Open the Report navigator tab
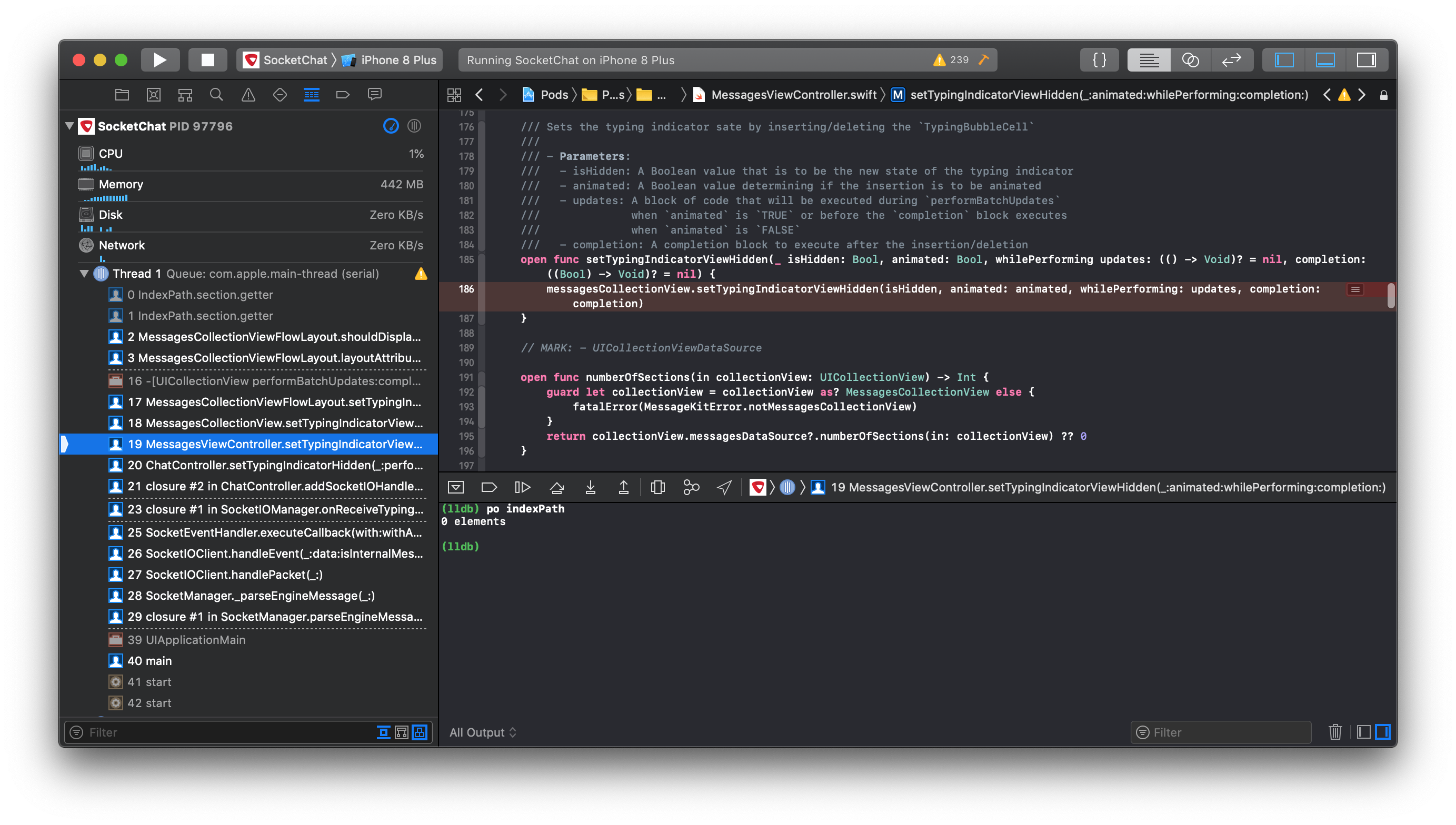The width and height of the screenshot is (1456, 825). [375, 95]
